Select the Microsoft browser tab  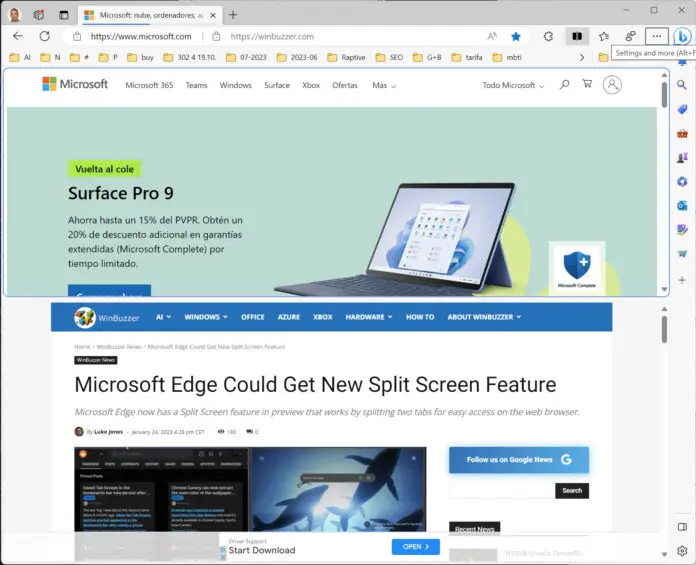(150, 15)
